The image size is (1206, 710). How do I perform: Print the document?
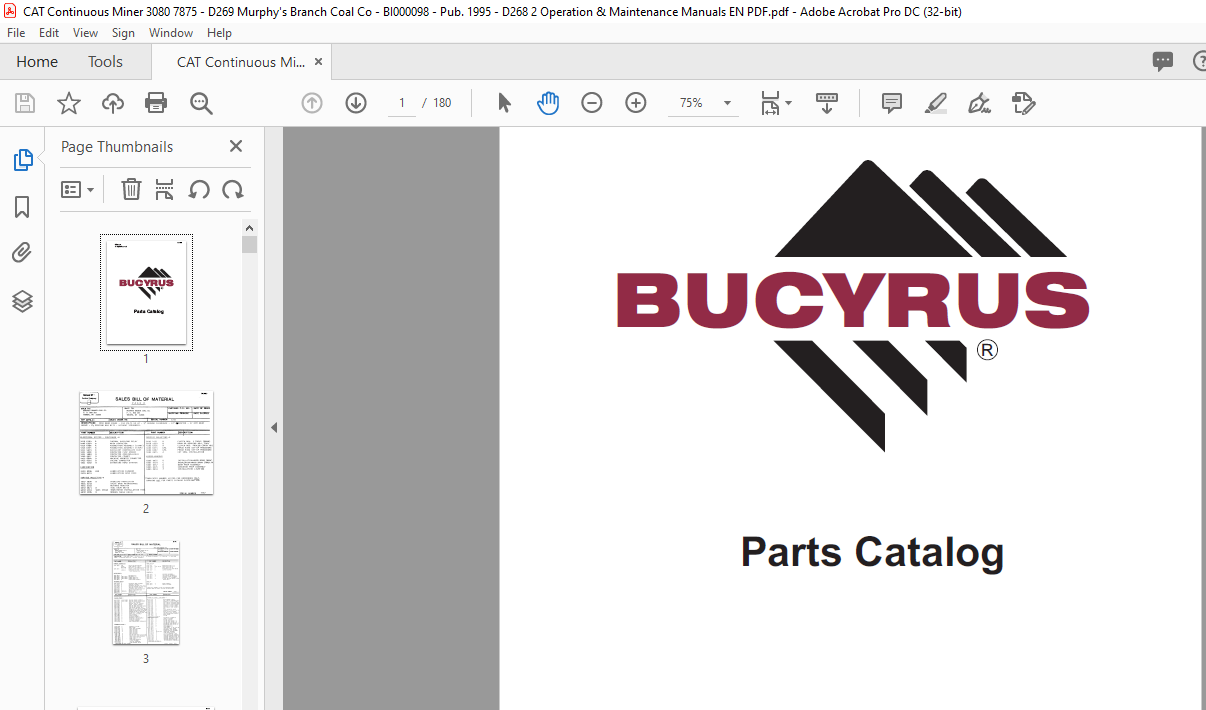point(156,103)
